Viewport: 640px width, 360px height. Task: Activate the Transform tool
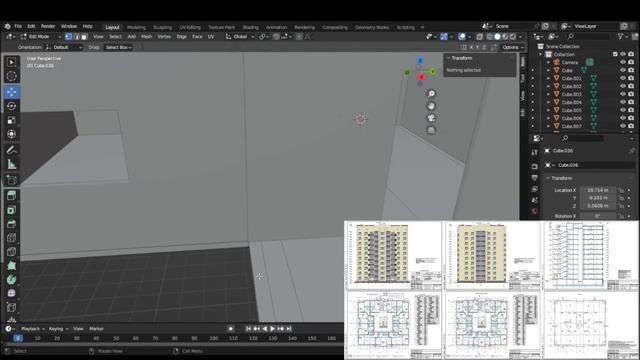11,134
